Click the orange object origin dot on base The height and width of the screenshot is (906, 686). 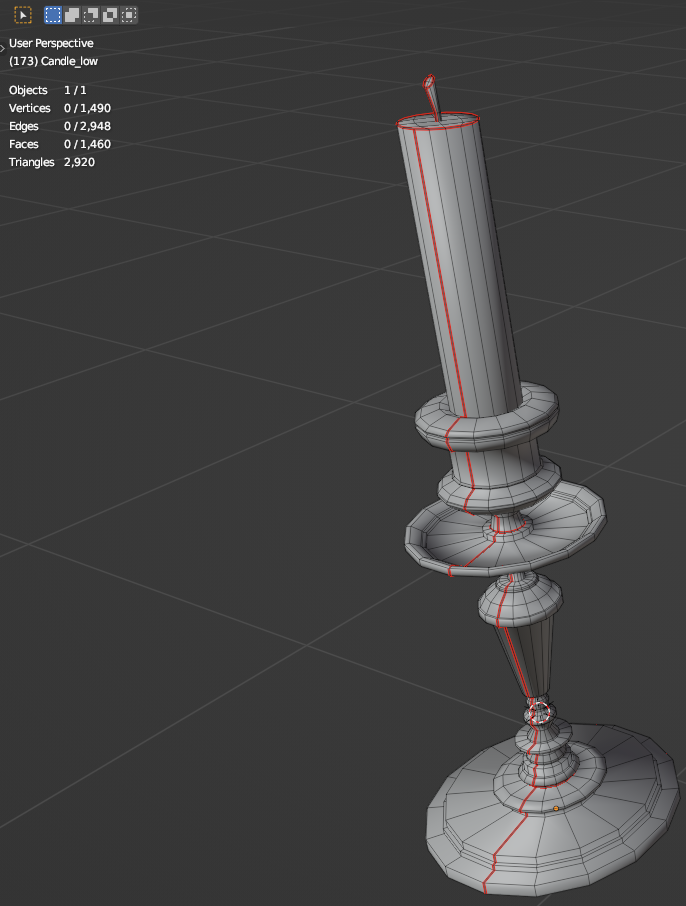(556, 808)
